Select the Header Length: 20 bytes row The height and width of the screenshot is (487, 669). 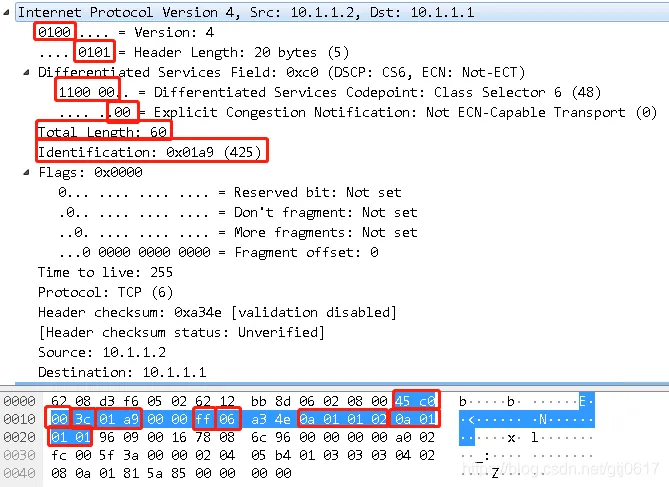click(194, 52)
